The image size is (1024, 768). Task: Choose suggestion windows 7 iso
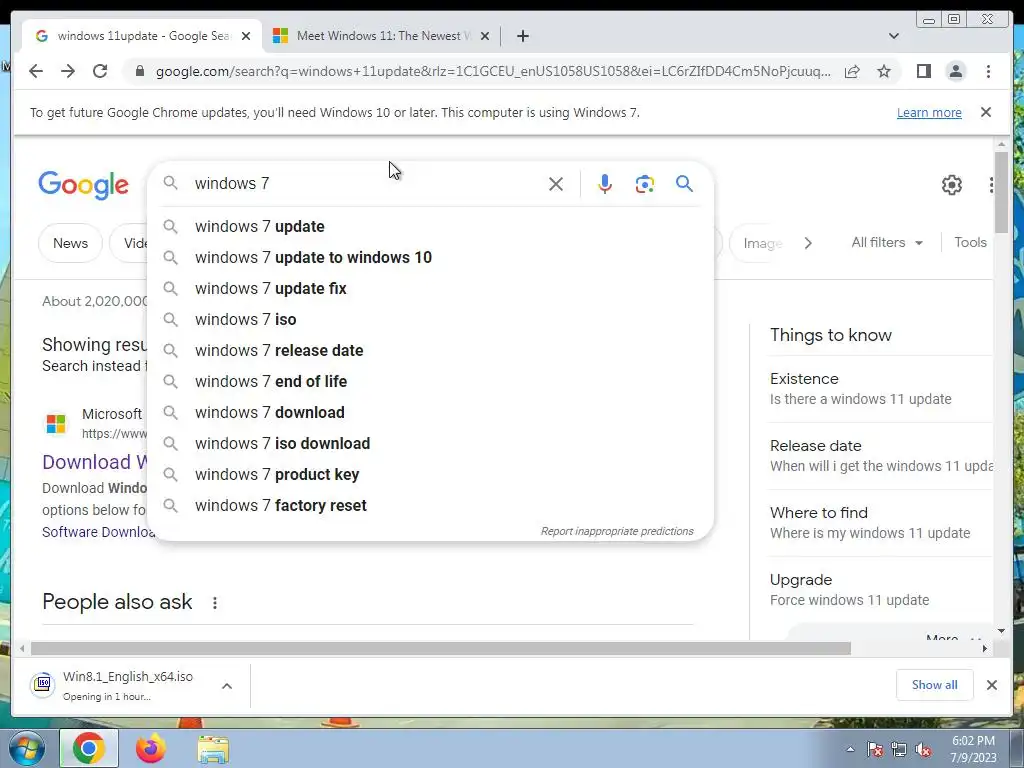pyautogui.click(x=431, y=319)
